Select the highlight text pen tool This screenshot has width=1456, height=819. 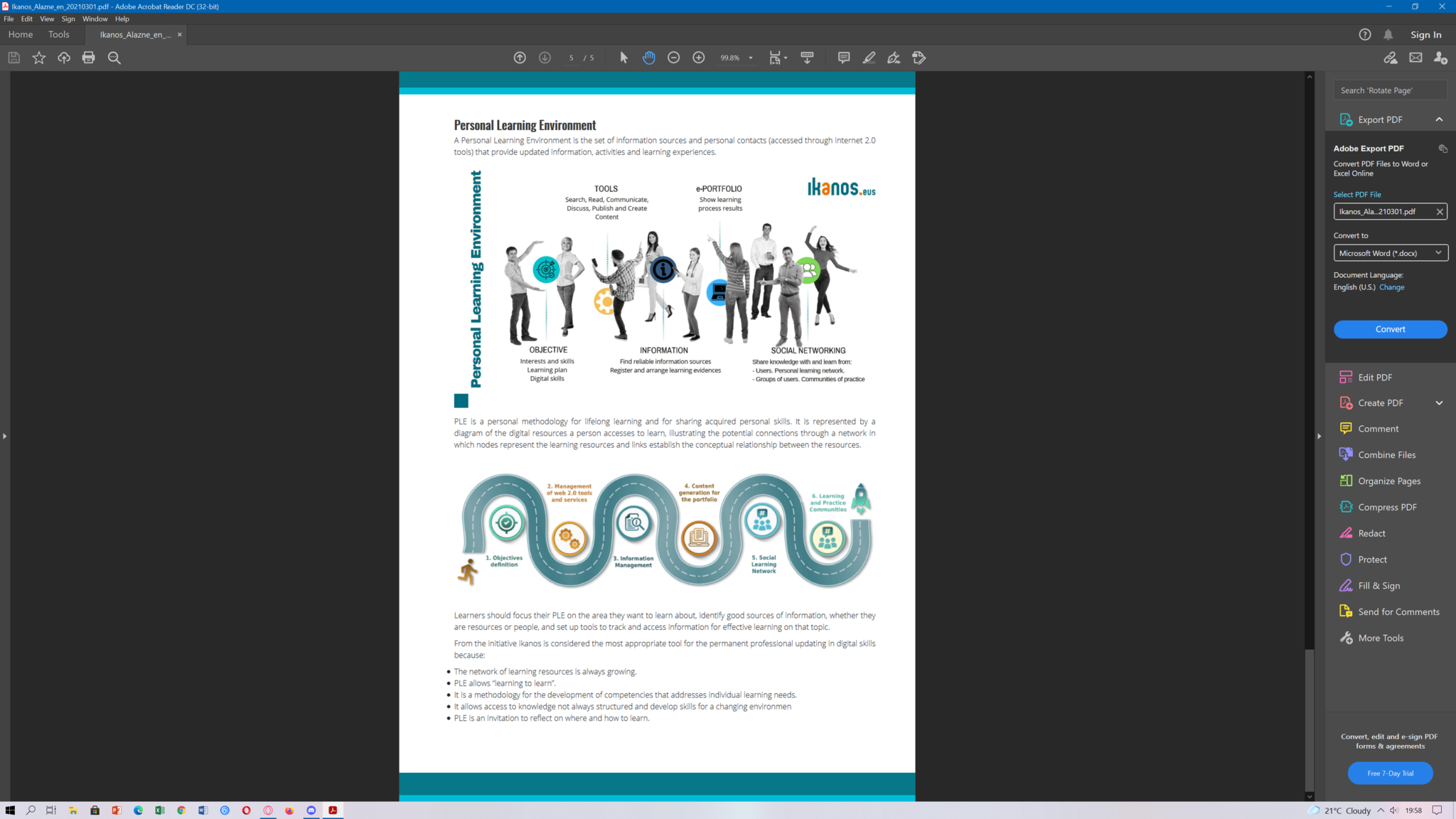pyautogui.click(x=869, y=58)
